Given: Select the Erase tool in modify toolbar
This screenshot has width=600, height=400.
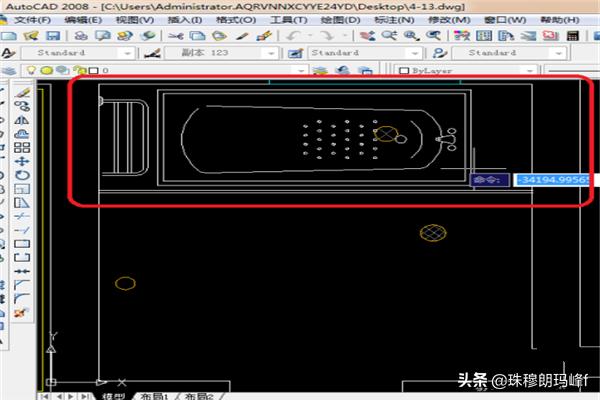Looking at the screenshot, I should click(24, 91).
